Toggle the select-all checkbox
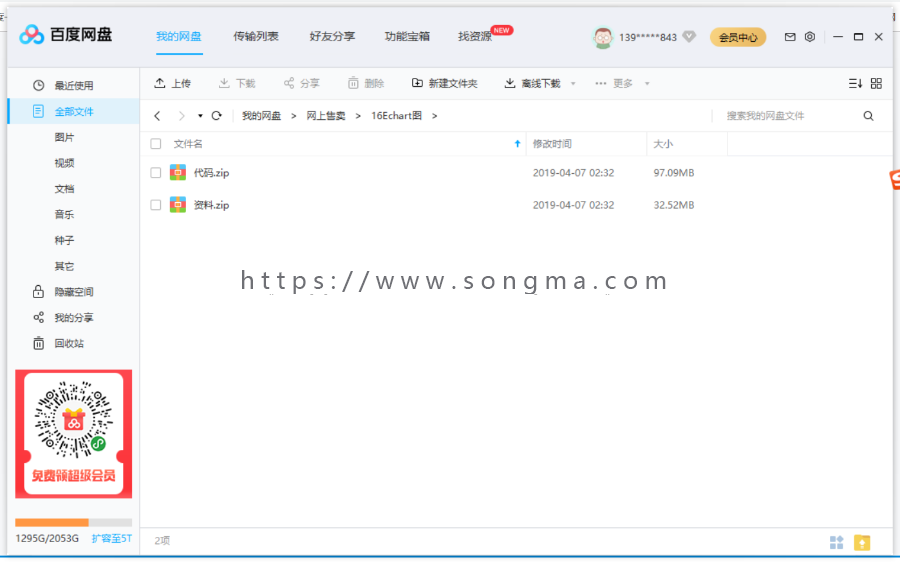 156,144
